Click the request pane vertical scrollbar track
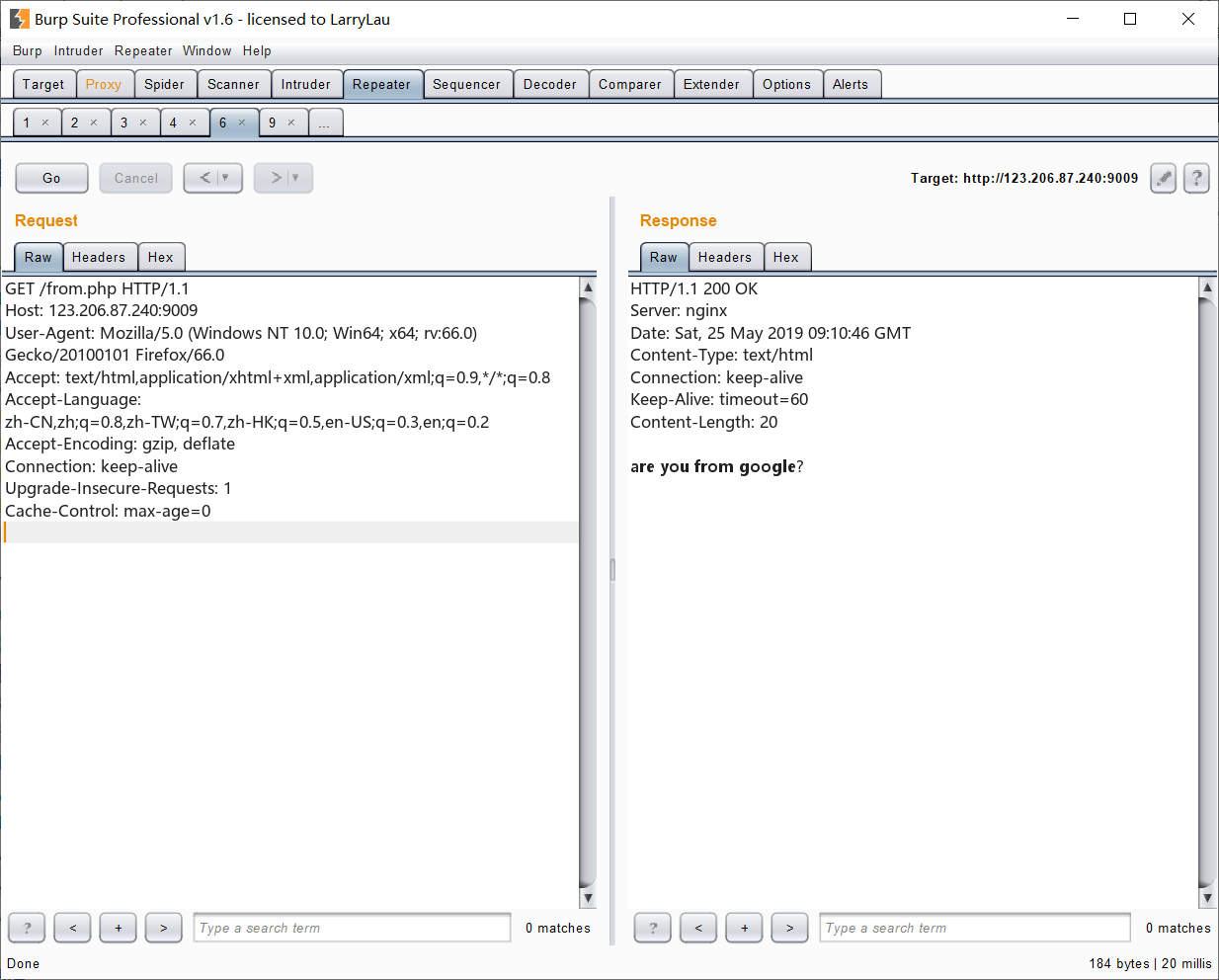 click(x=588, y=593)
